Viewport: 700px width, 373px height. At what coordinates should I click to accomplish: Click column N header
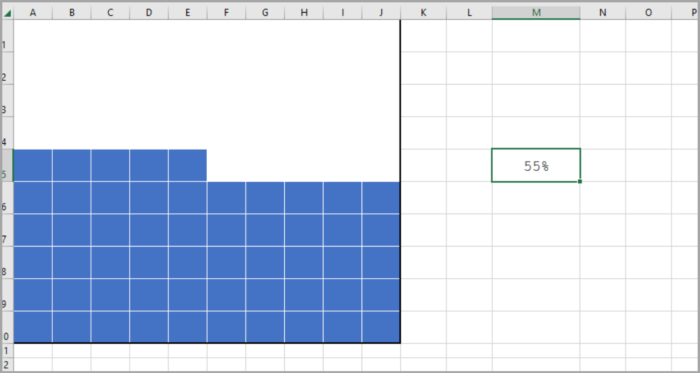pos(603,13)
